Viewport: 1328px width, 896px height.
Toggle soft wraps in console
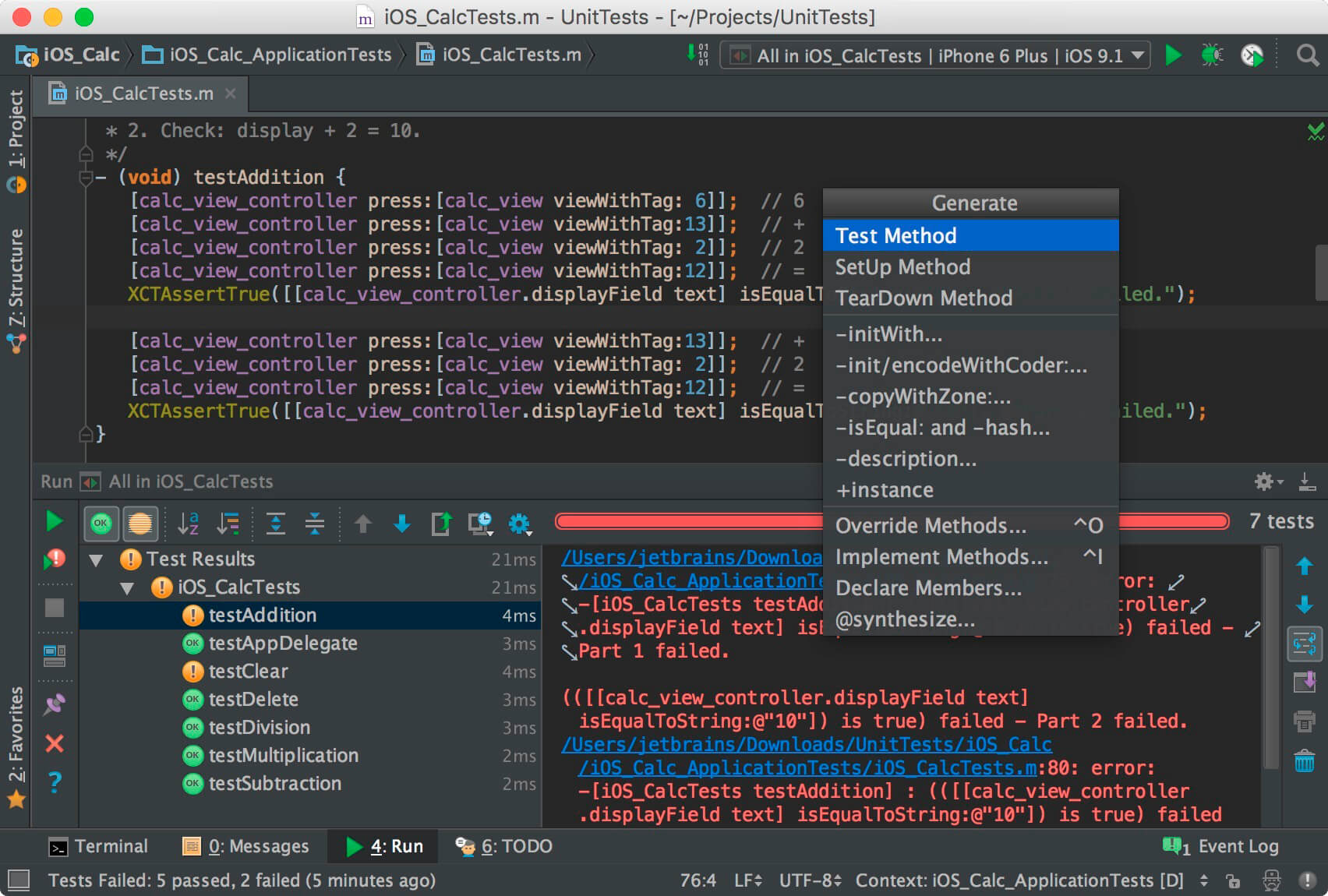[1304, 644]
